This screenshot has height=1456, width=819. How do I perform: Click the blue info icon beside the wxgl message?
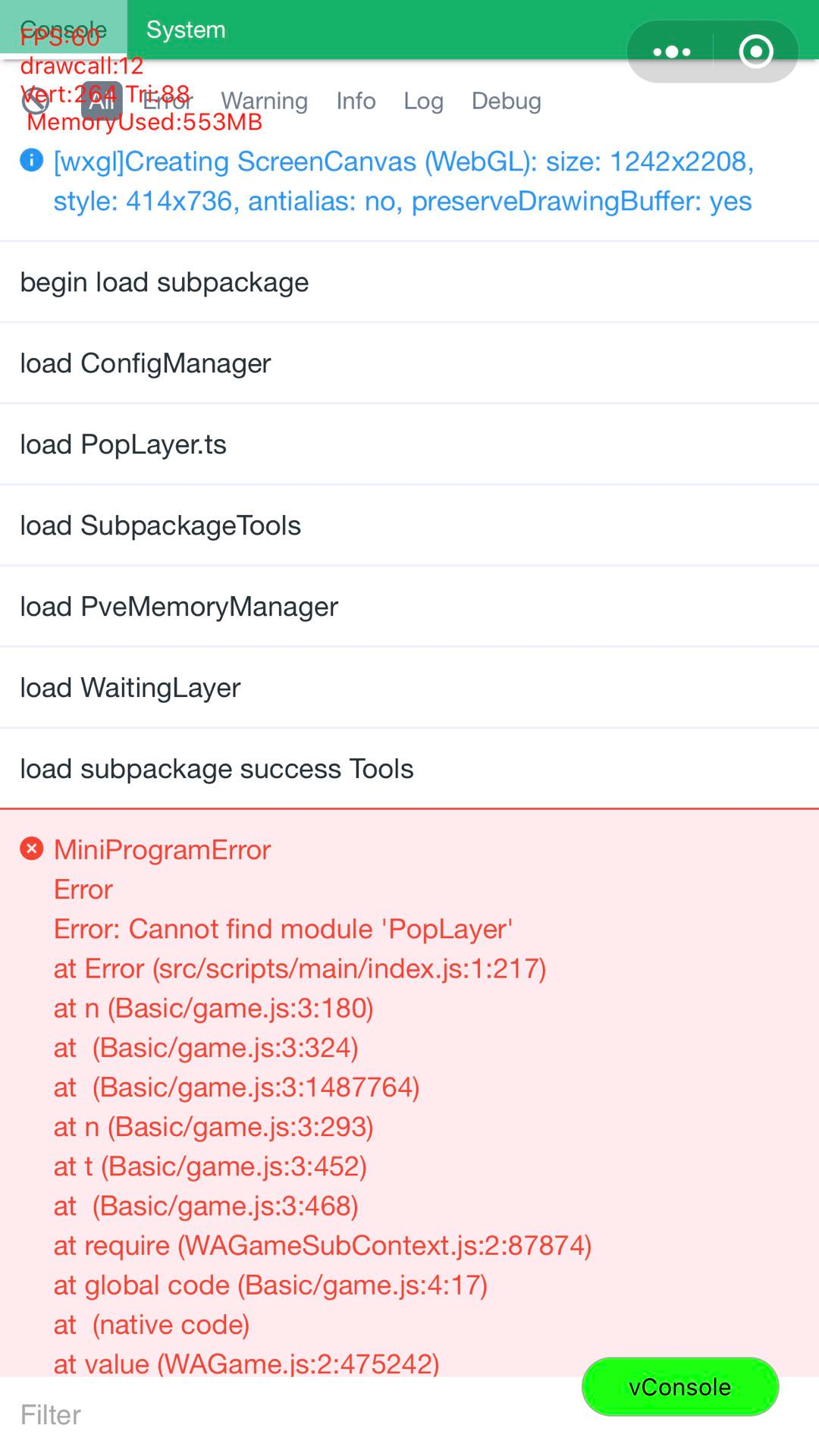click(31, 161)
